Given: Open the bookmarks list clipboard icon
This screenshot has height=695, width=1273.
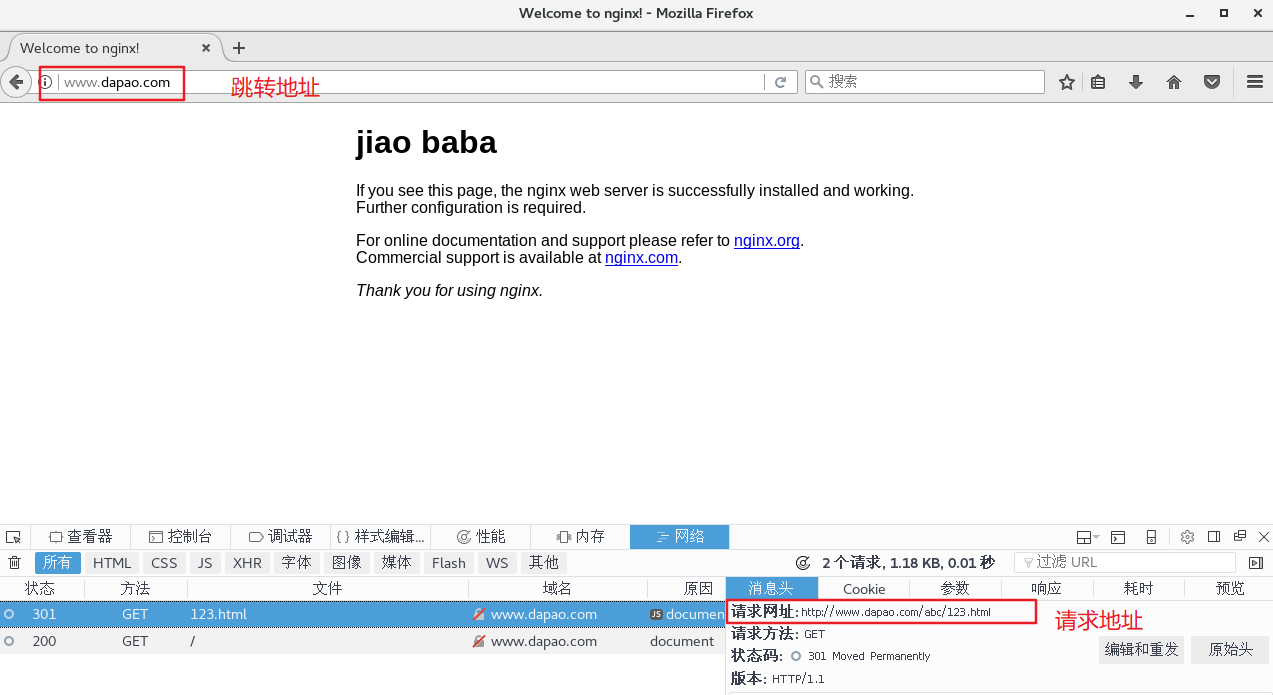Looking at the screenshot, I should (x=1098, y=82).
